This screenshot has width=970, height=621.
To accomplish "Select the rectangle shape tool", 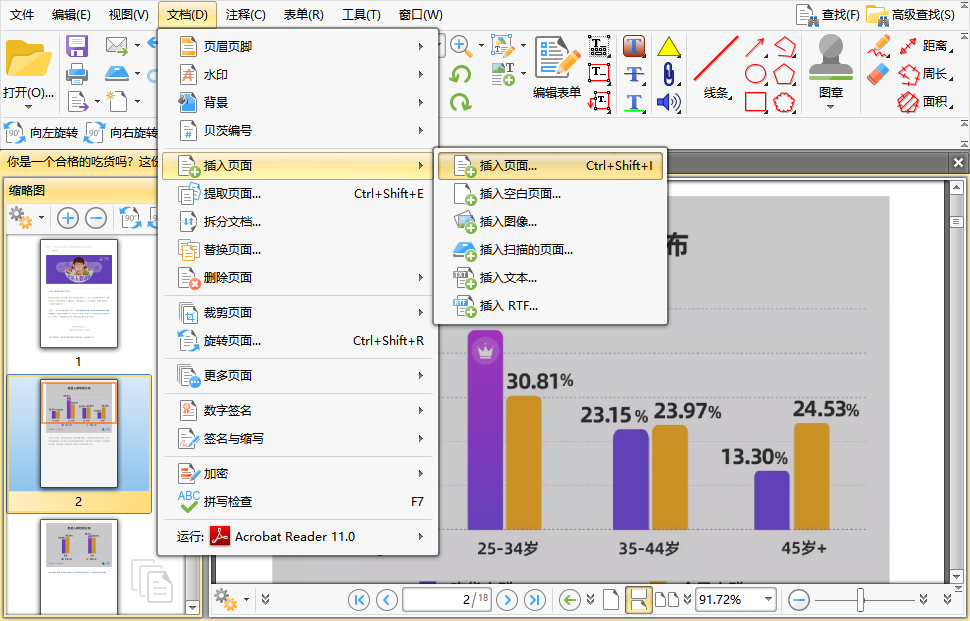I will point(755,101).
